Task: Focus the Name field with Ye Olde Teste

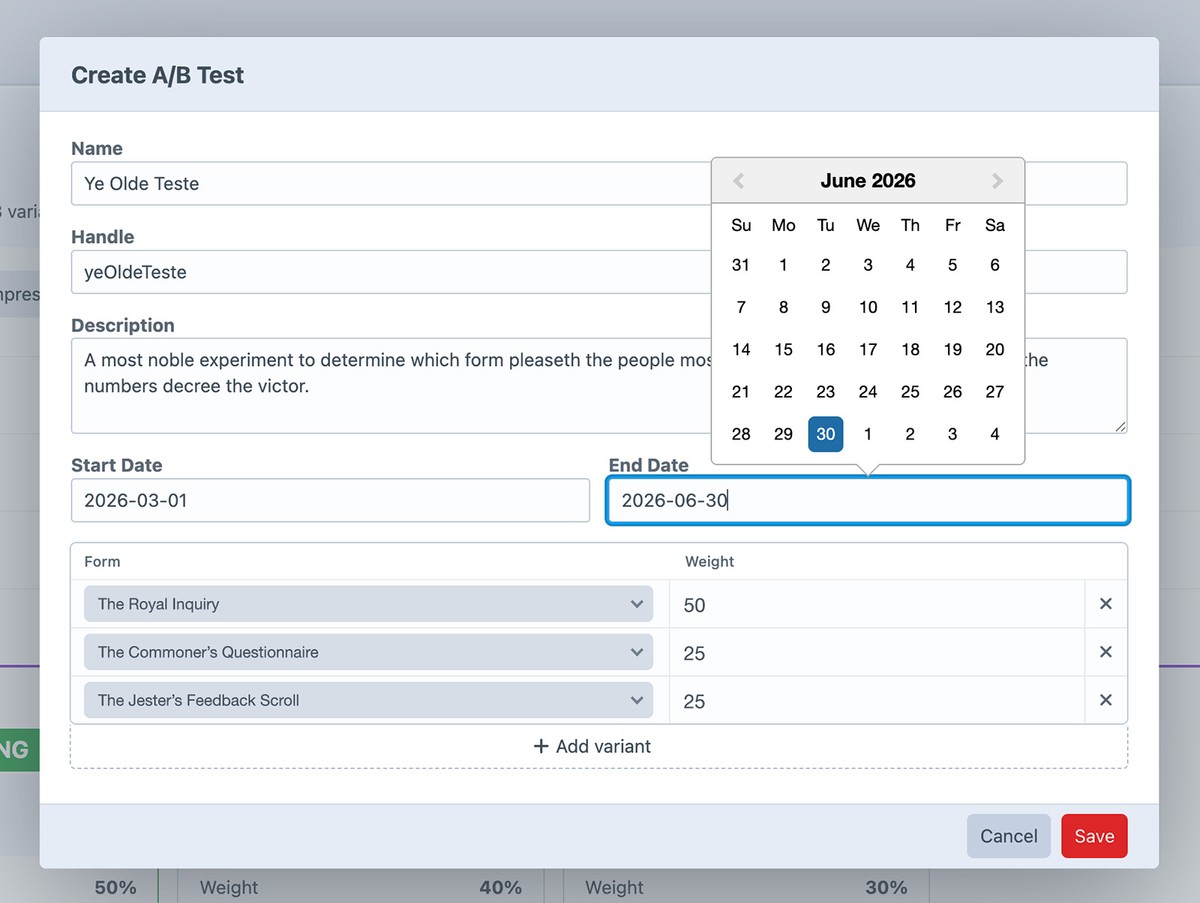Action: (599, 184)
